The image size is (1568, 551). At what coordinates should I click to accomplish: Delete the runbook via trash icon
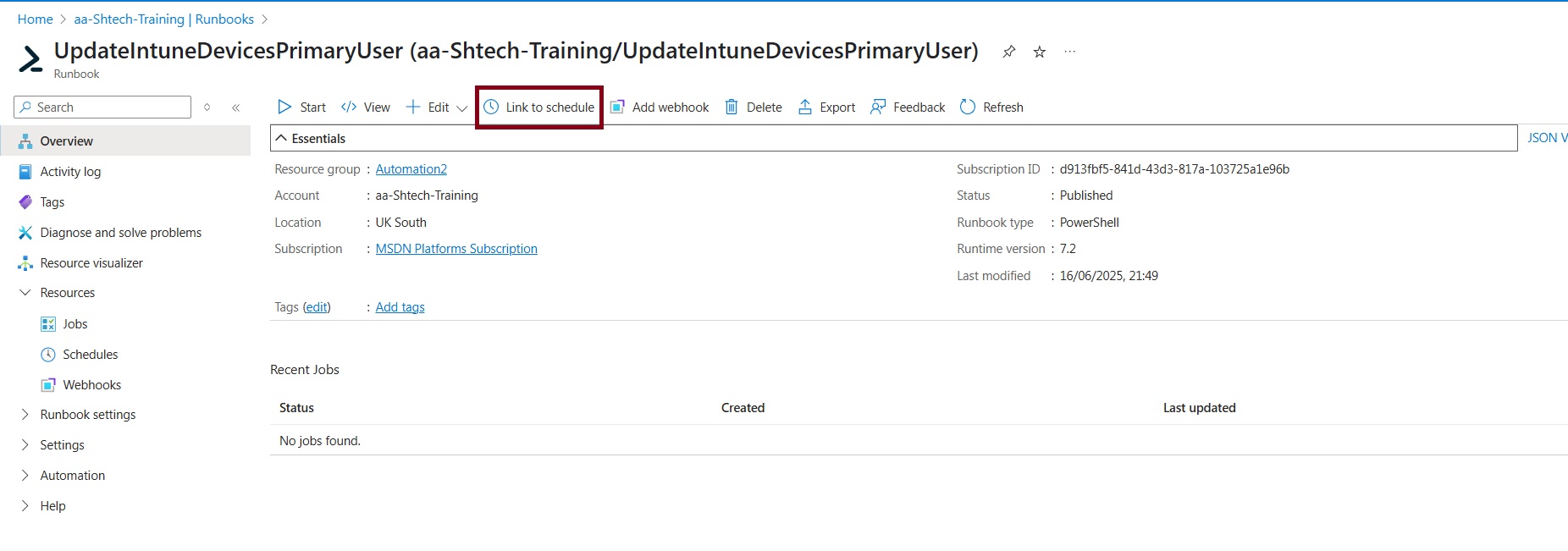tap(732, 107)
